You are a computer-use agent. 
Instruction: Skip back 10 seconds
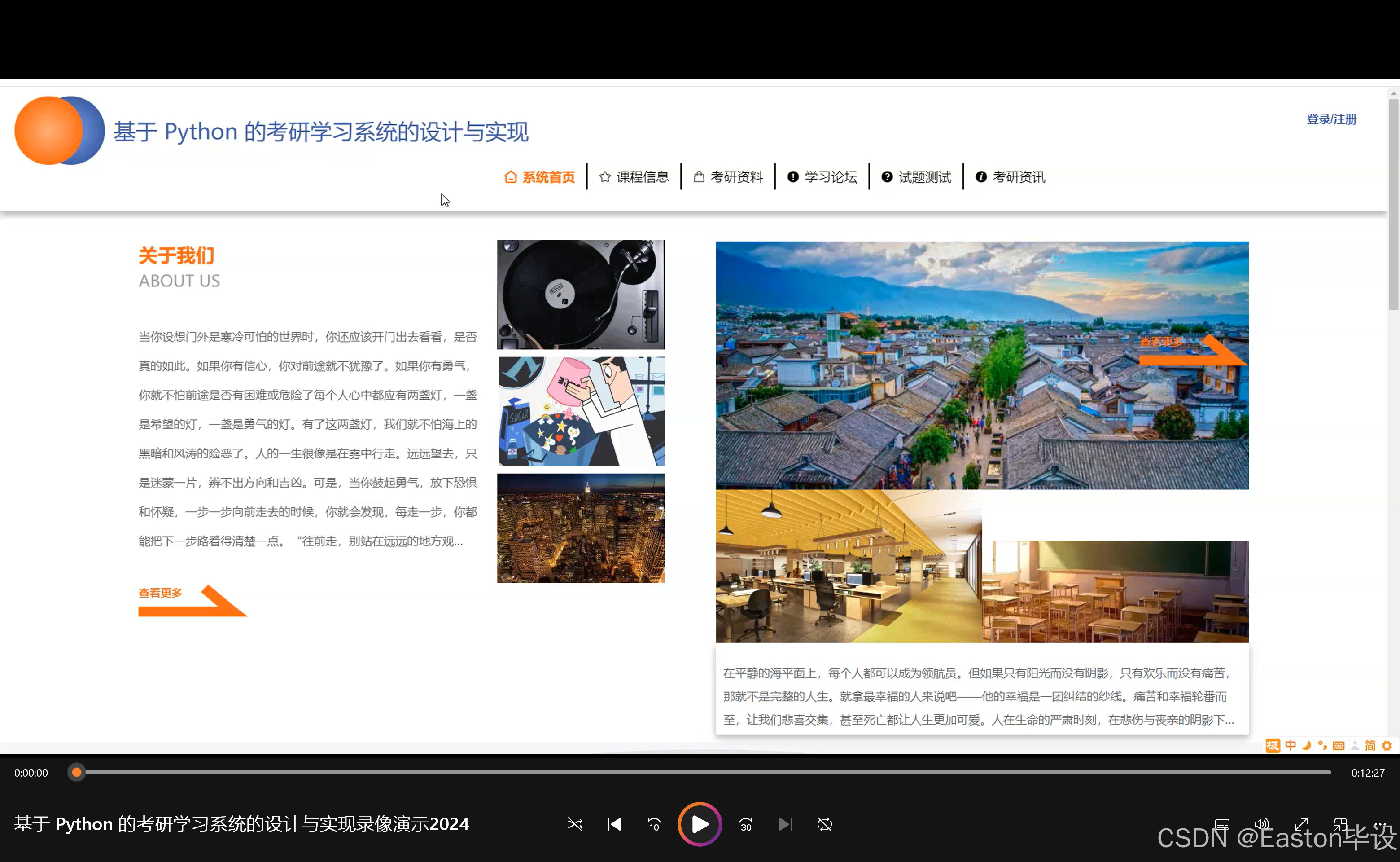(654, 824)
